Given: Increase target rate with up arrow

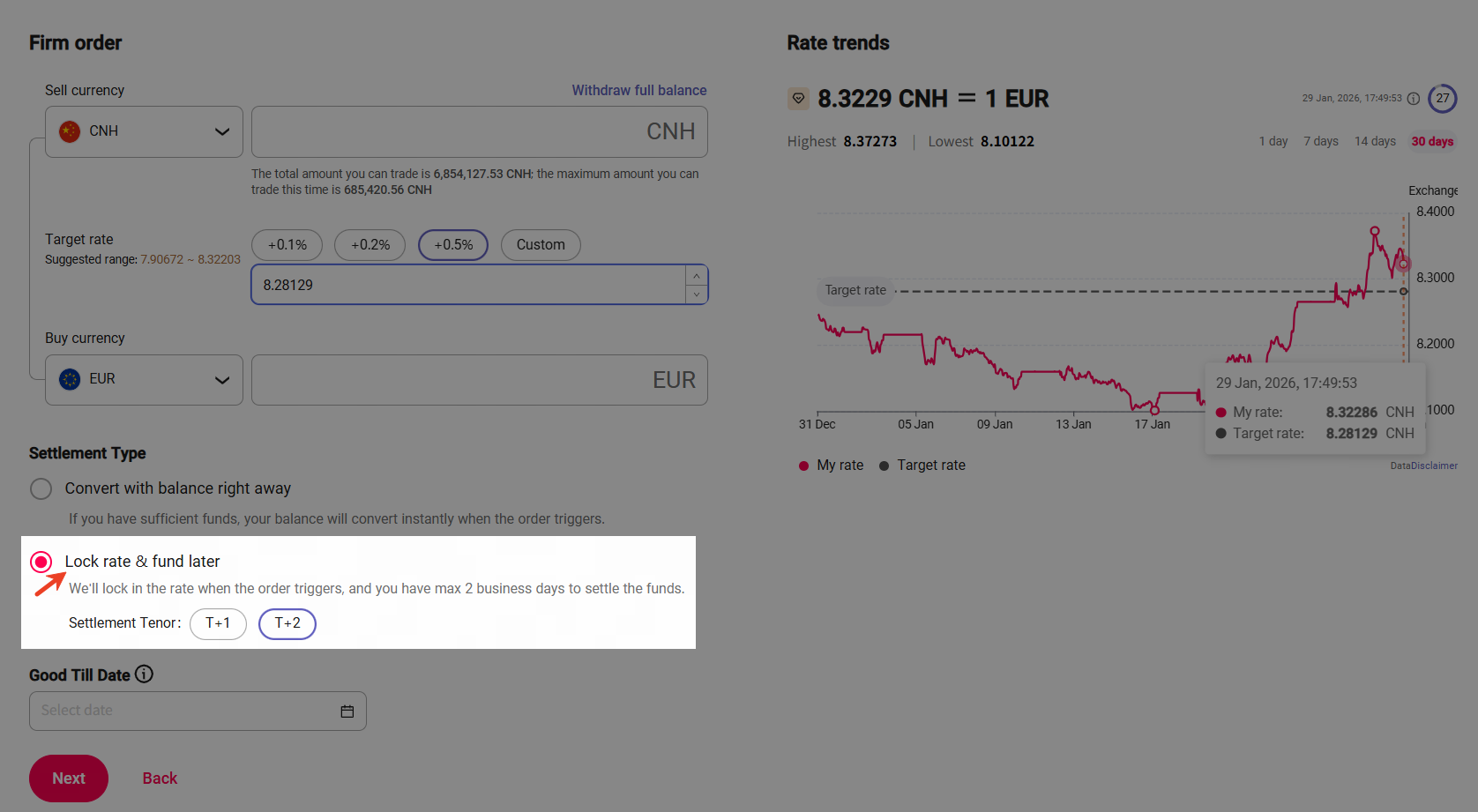Looking at the screenshot, I should pyautogui.click(x=697, y=276).
